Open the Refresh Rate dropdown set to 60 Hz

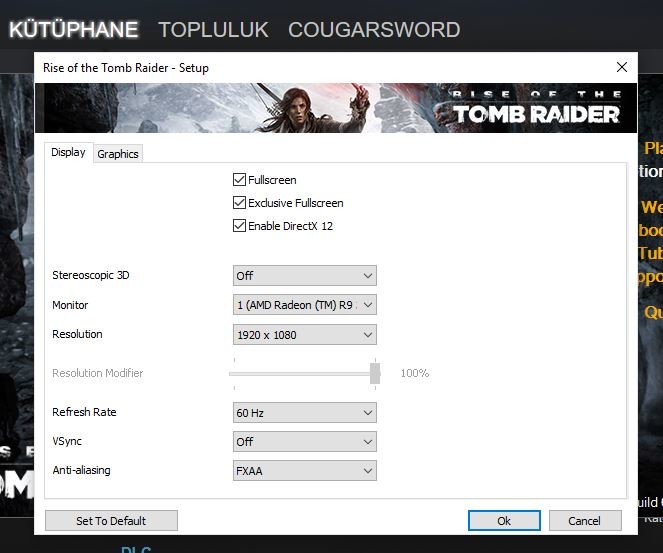click(x=304, y=413)
